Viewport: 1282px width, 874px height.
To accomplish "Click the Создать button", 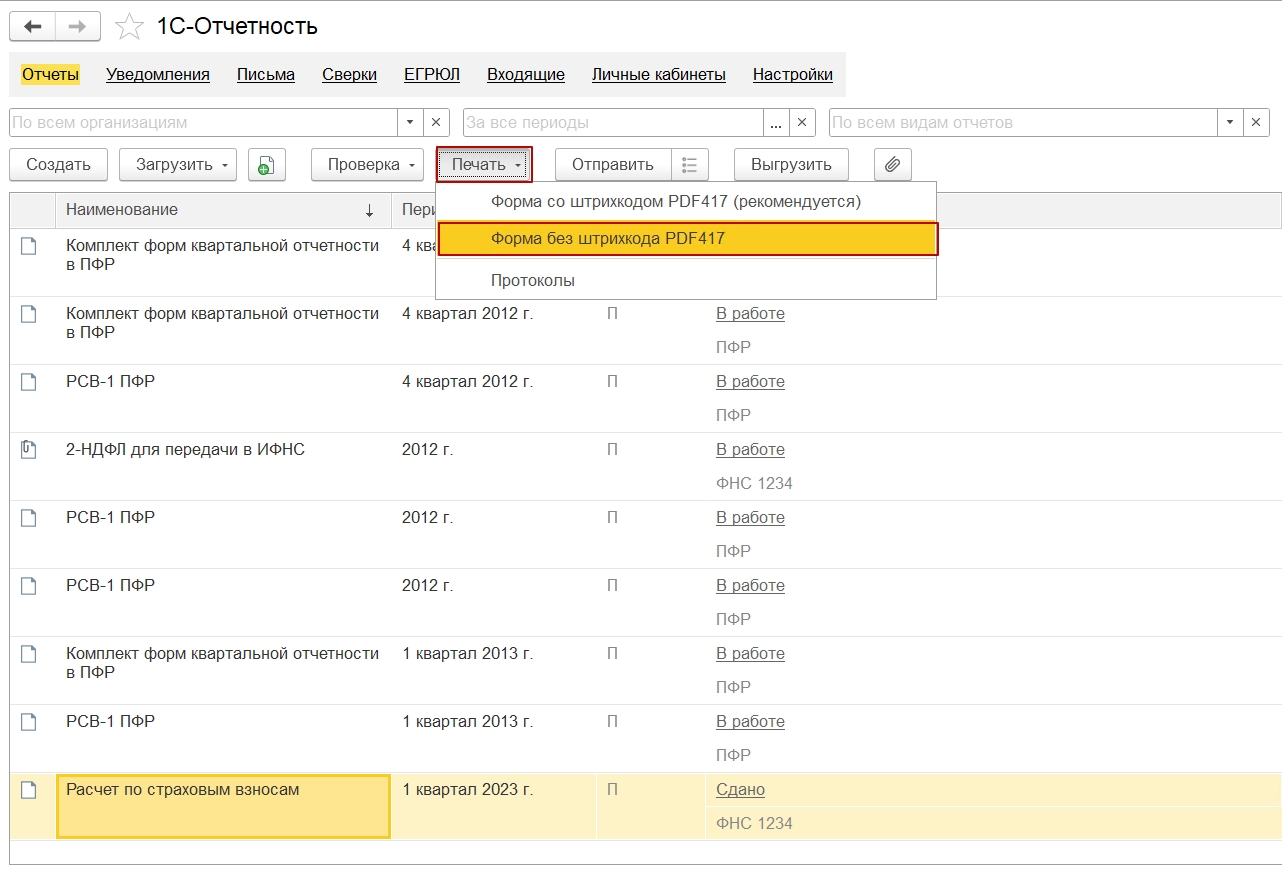I will pyautogui.click(x=59, y=165).
